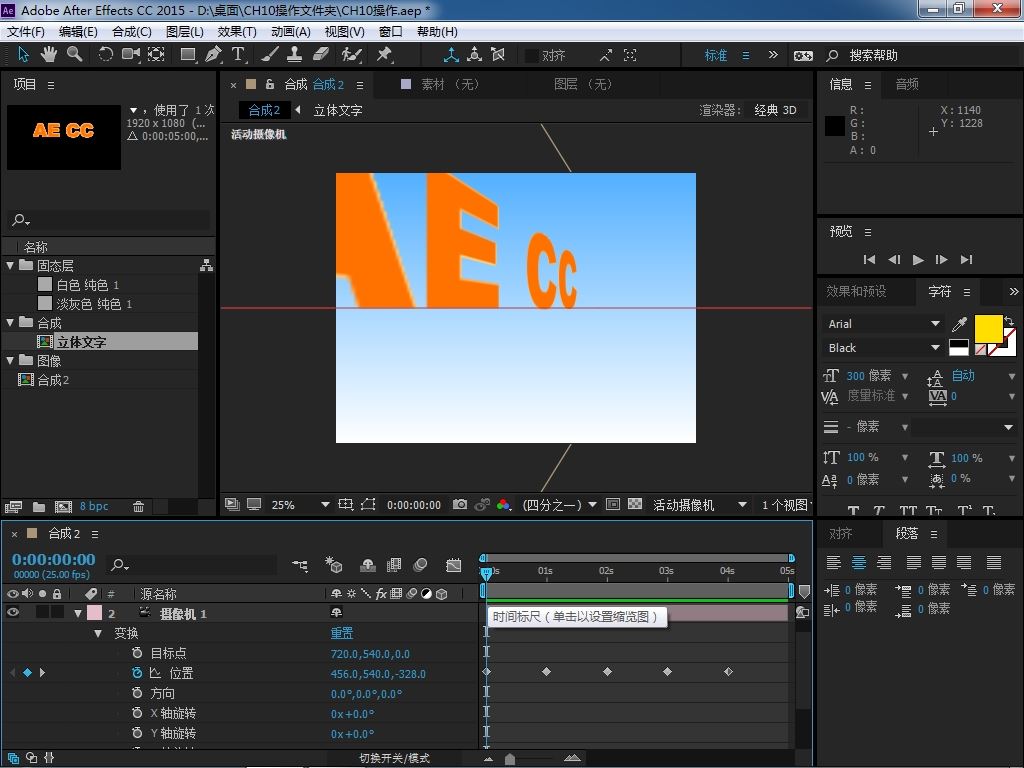Enable Motion Blur switch in timeline header
Image resolution: width=1024 pixels, height=768 pixels.
point(420,565)
